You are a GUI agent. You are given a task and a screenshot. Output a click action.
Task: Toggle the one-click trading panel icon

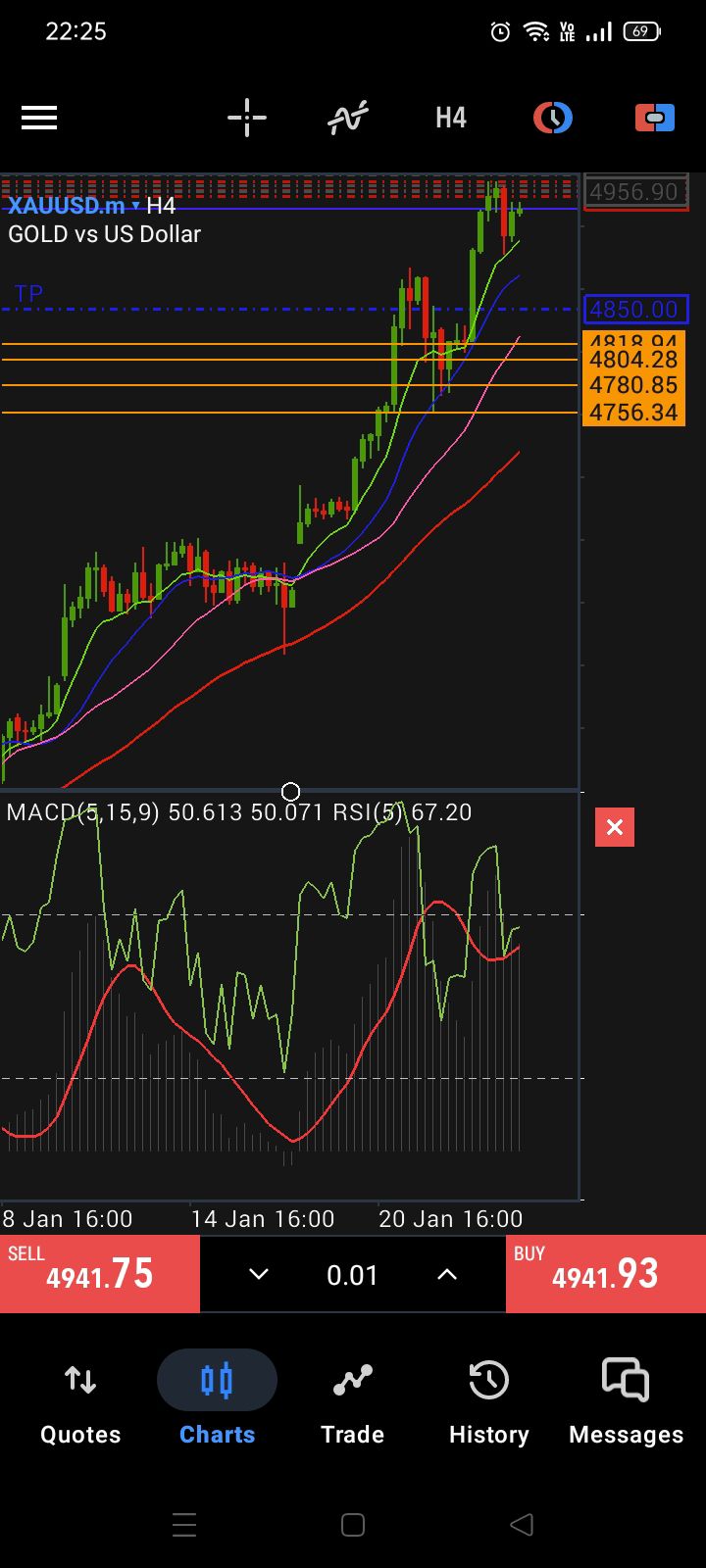click(x=655, y=119)
